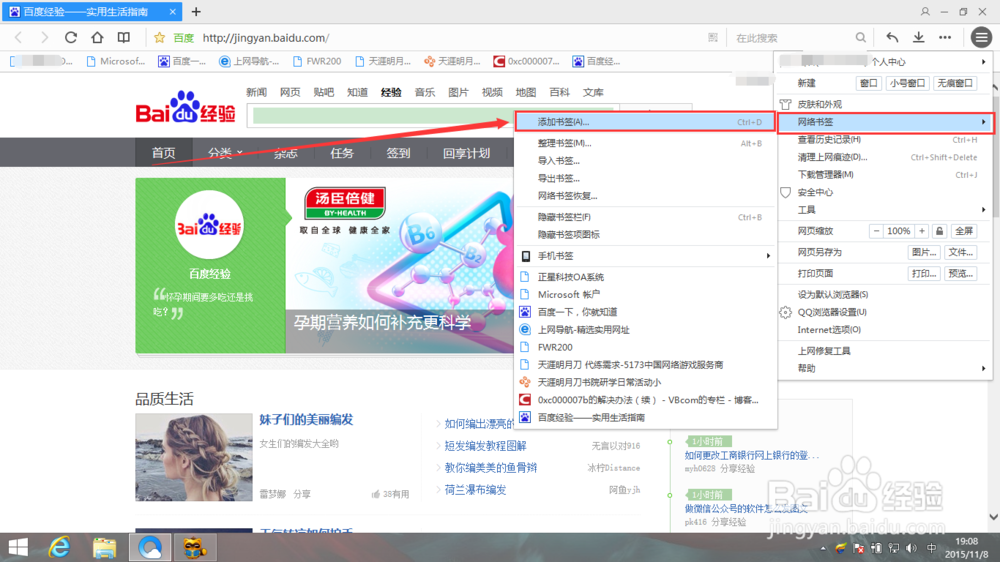Click the star bookmark icon in address bar
This screenshot has width=1000, height=562.
159,38
